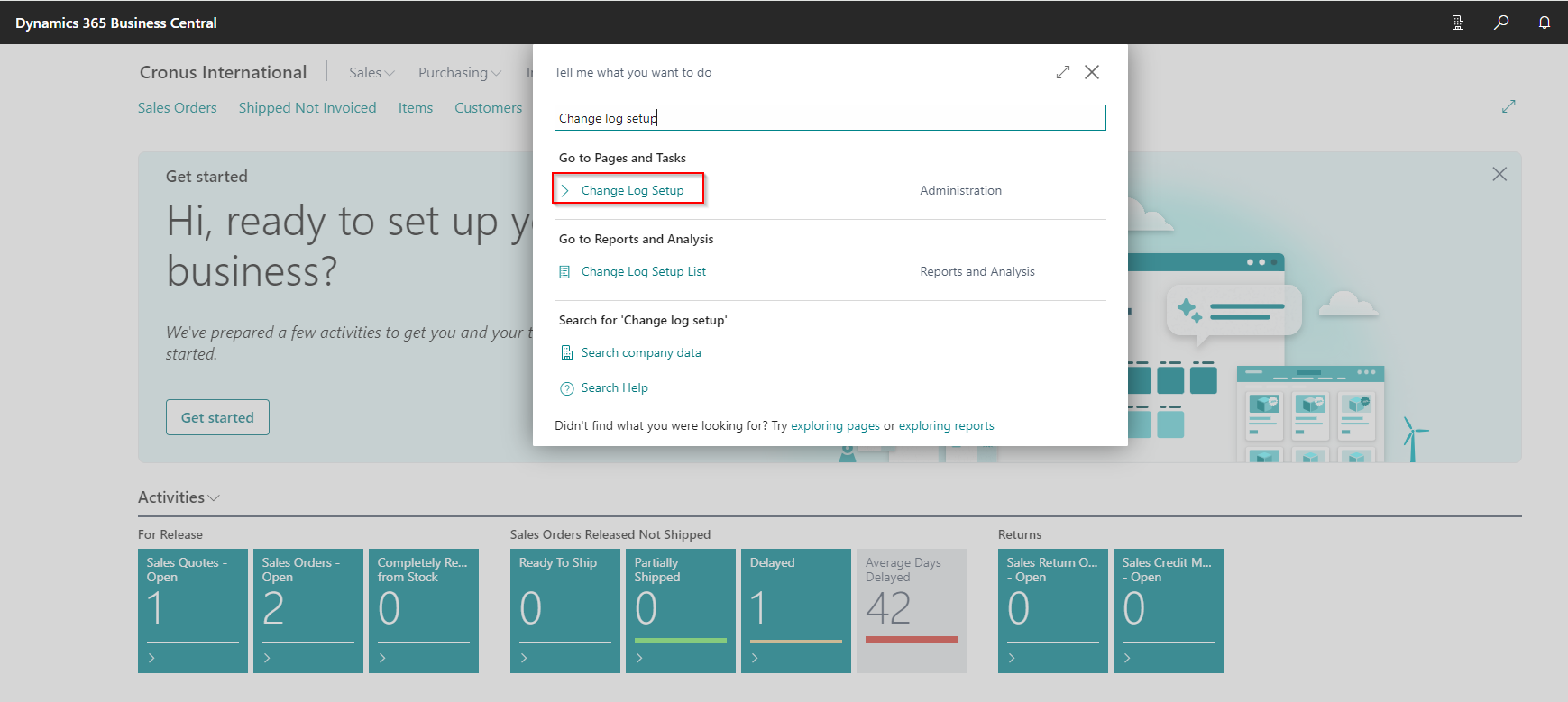Select Search Help option

[615, 387]
